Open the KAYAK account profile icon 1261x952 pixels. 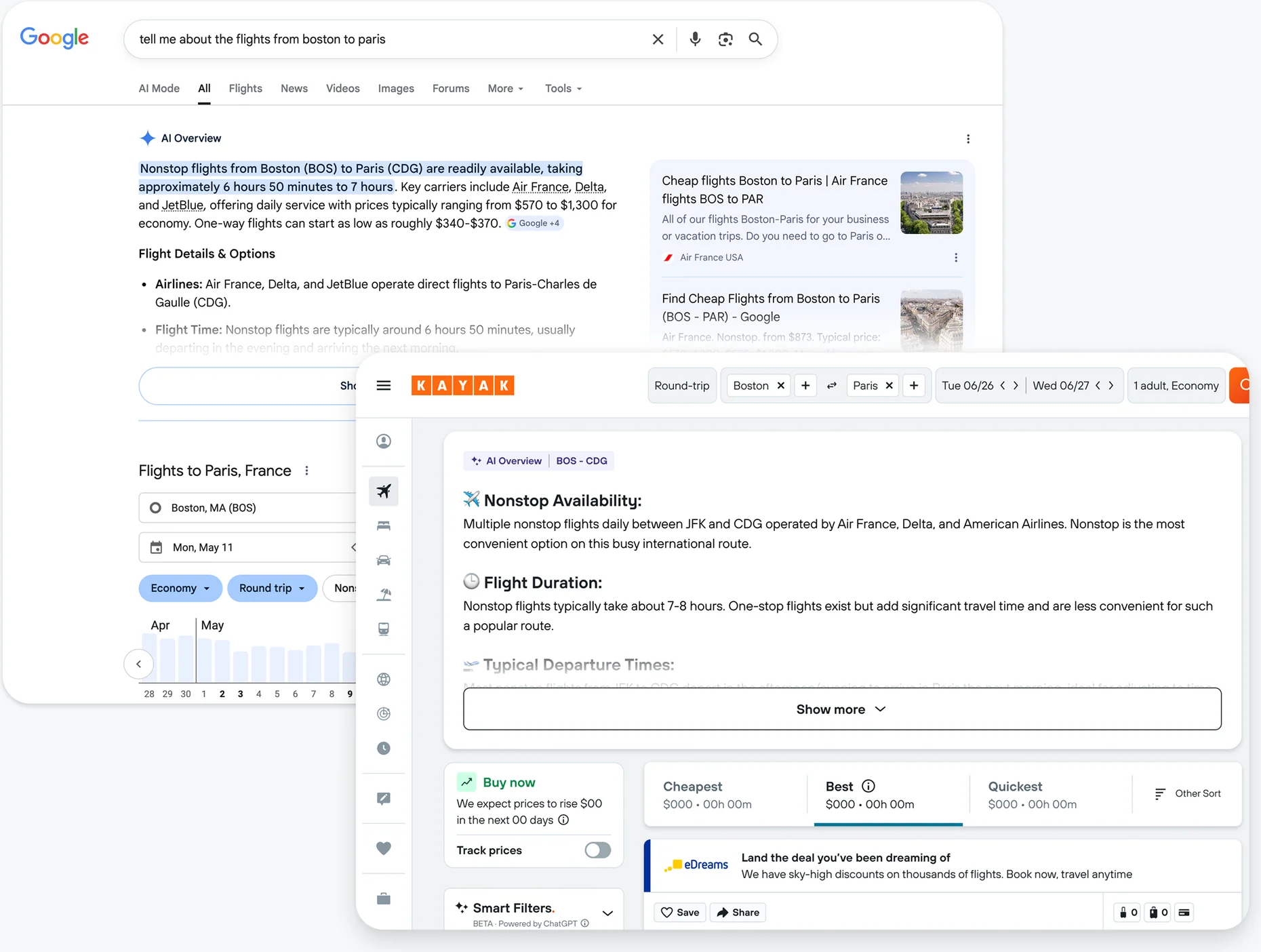384,441
